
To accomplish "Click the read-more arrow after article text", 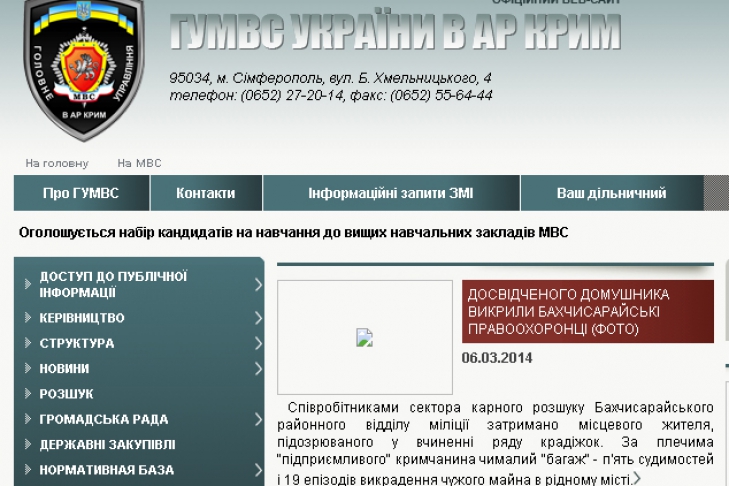I will coord(637,478).
